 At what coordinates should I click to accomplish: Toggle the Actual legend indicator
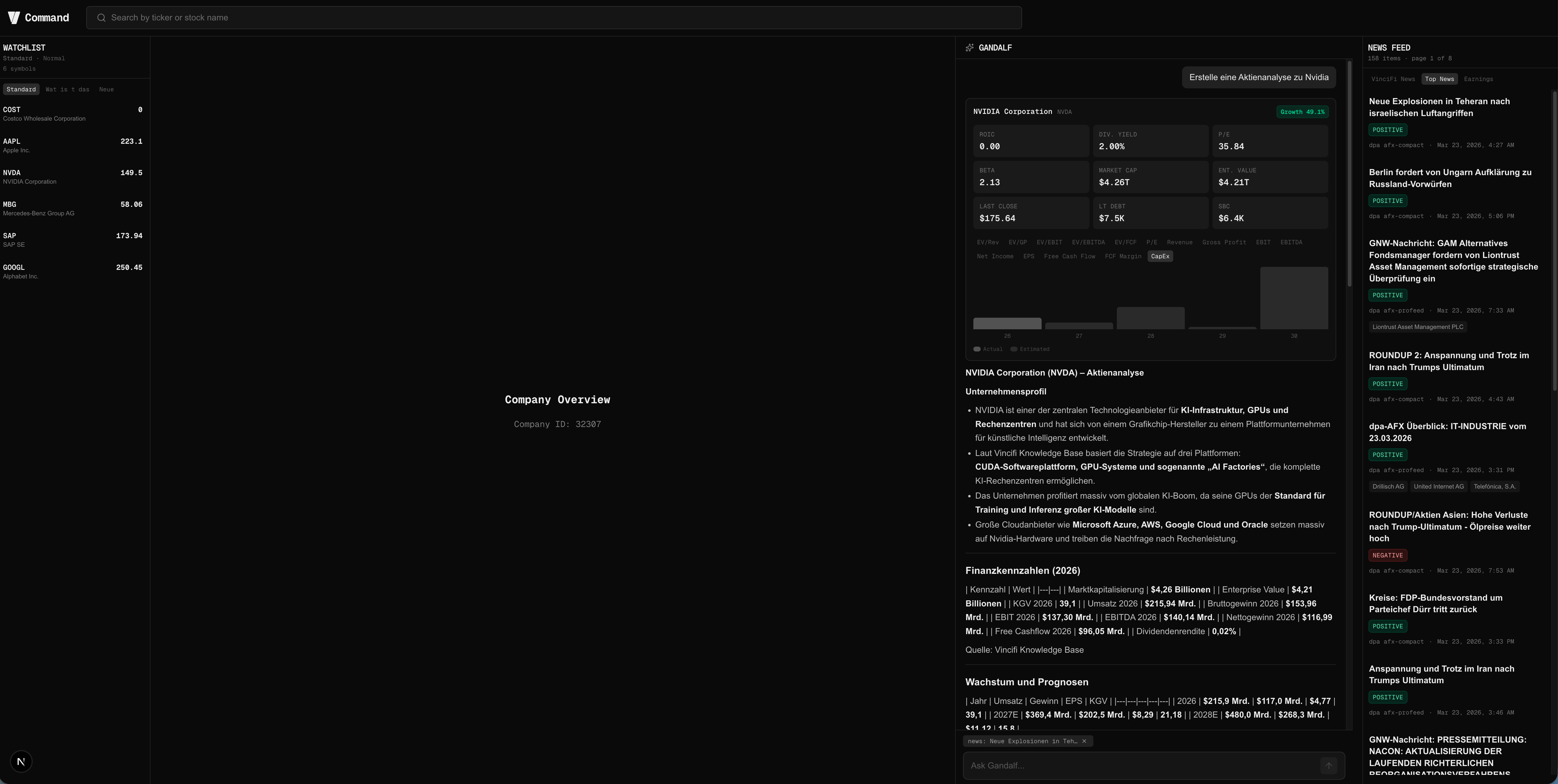pyautogui.click(x=977, y=349)
